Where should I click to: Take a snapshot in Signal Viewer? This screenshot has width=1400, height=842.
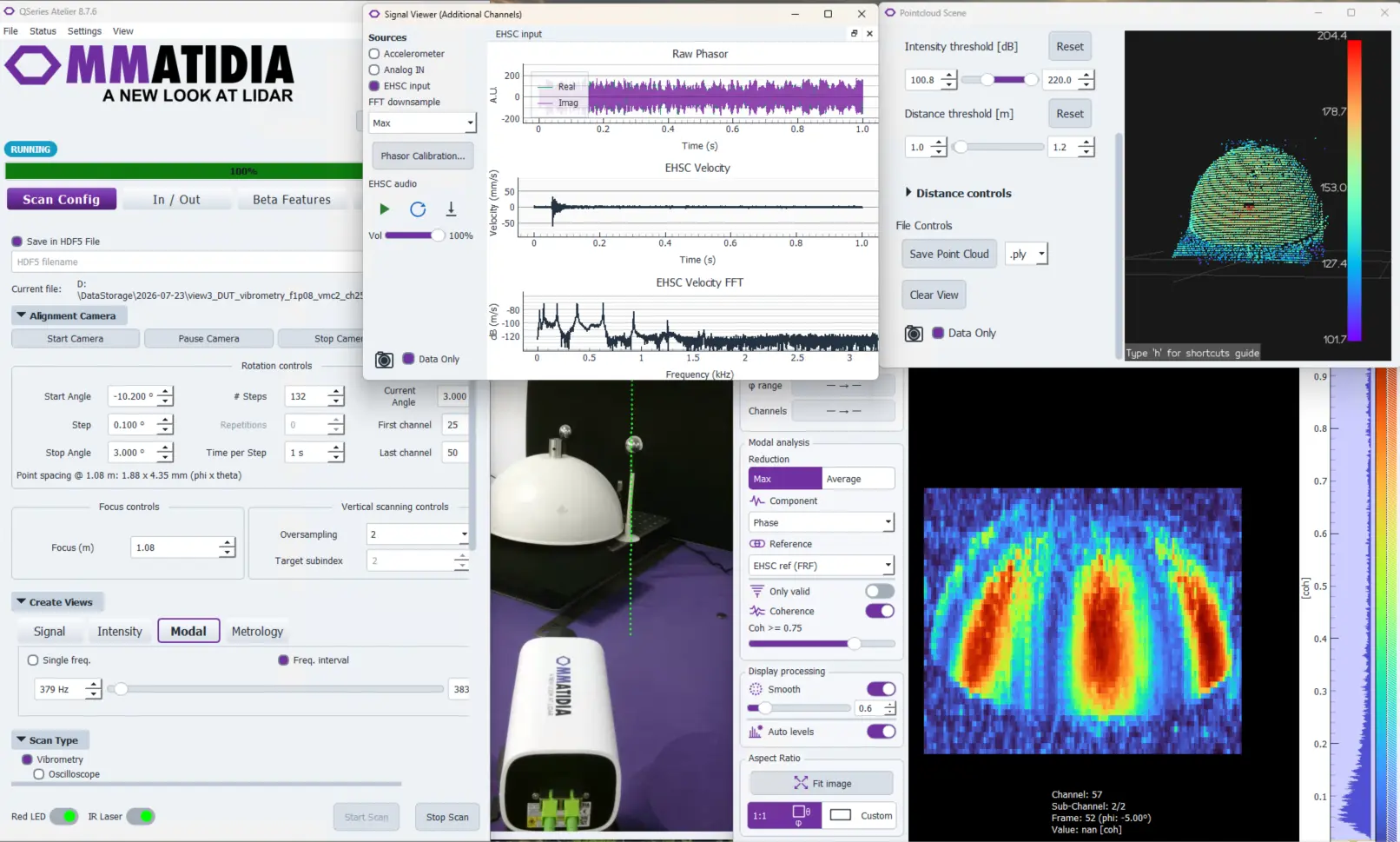pyautogui.click(x=384, y=359)
